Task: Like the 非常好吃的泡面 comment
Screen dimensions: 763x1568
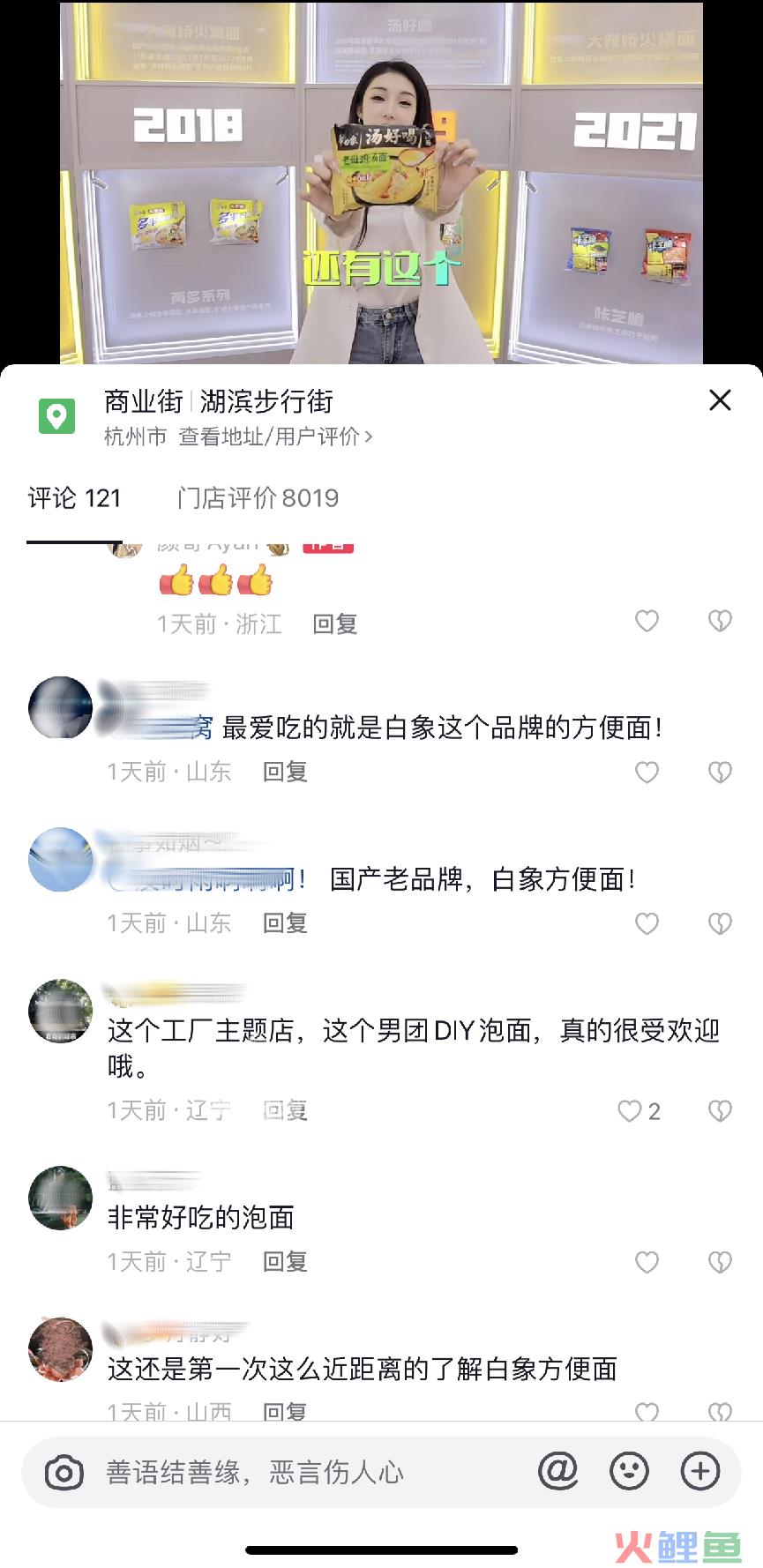Action: click(647, 1262)
